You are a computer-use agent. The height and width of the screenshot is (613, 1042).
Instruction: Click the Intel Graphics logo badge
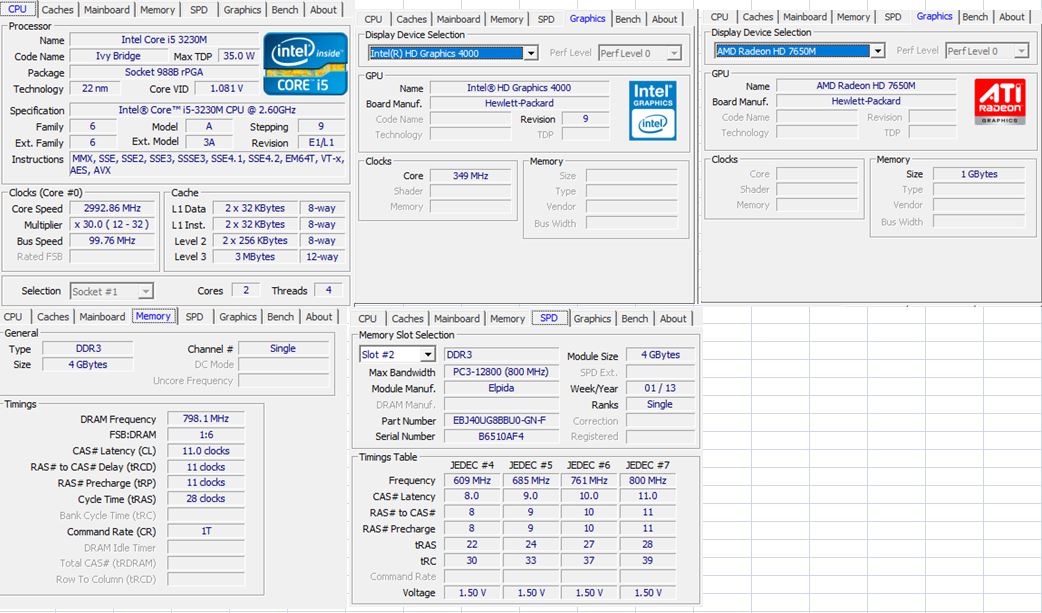coord(653,110)
